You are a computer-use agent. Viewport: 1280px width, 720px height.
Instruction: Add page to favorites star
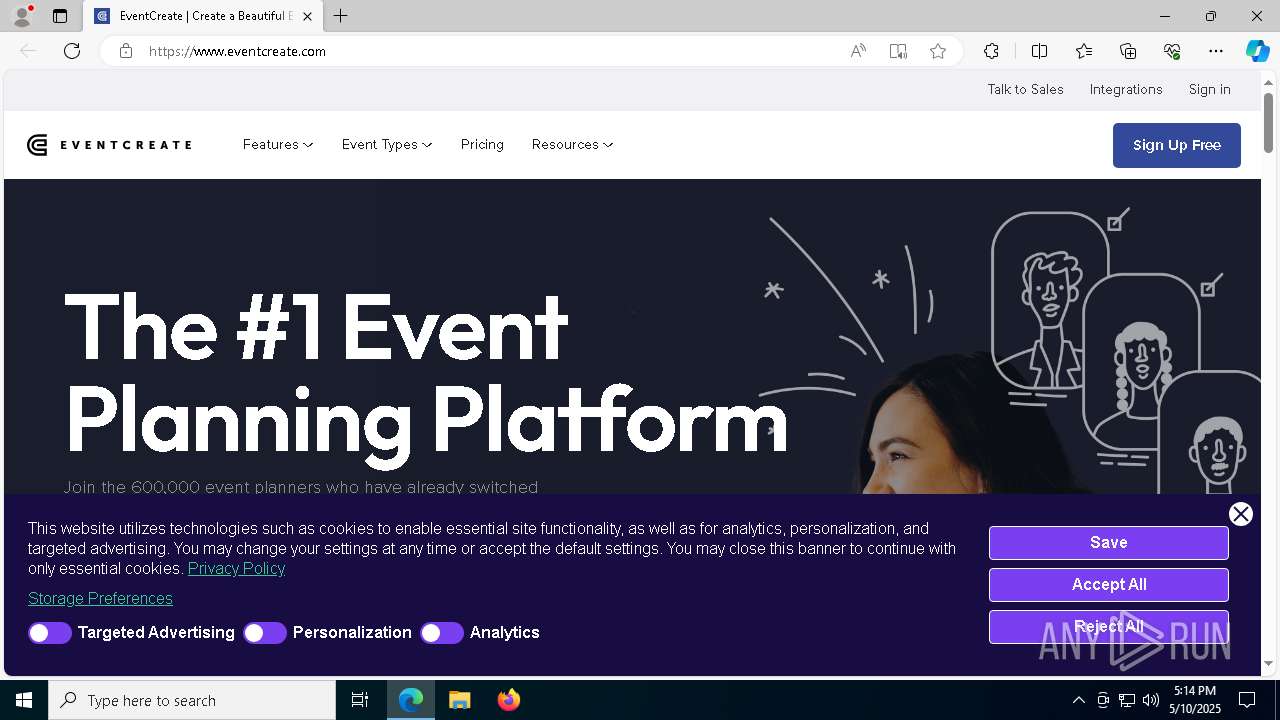938,51
